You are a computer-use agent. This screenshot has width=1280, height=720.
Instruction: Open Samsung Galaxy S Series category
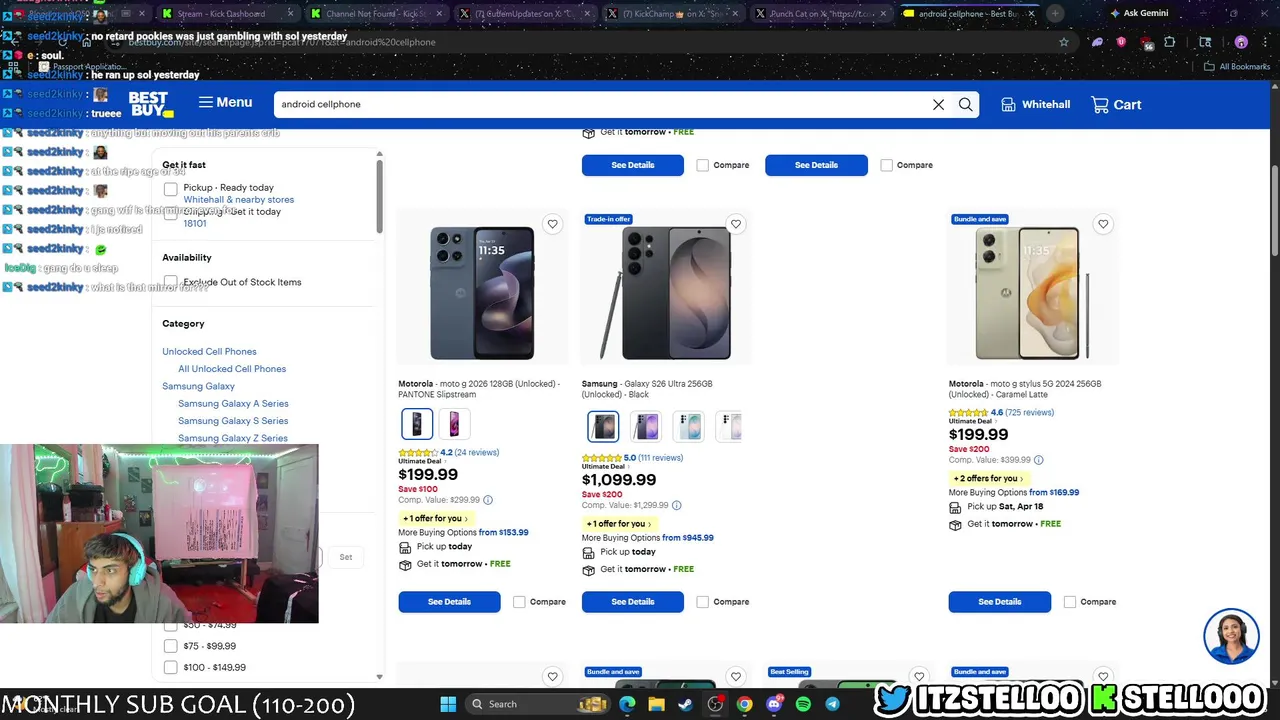pyautogui.click(x=233, y=421)
